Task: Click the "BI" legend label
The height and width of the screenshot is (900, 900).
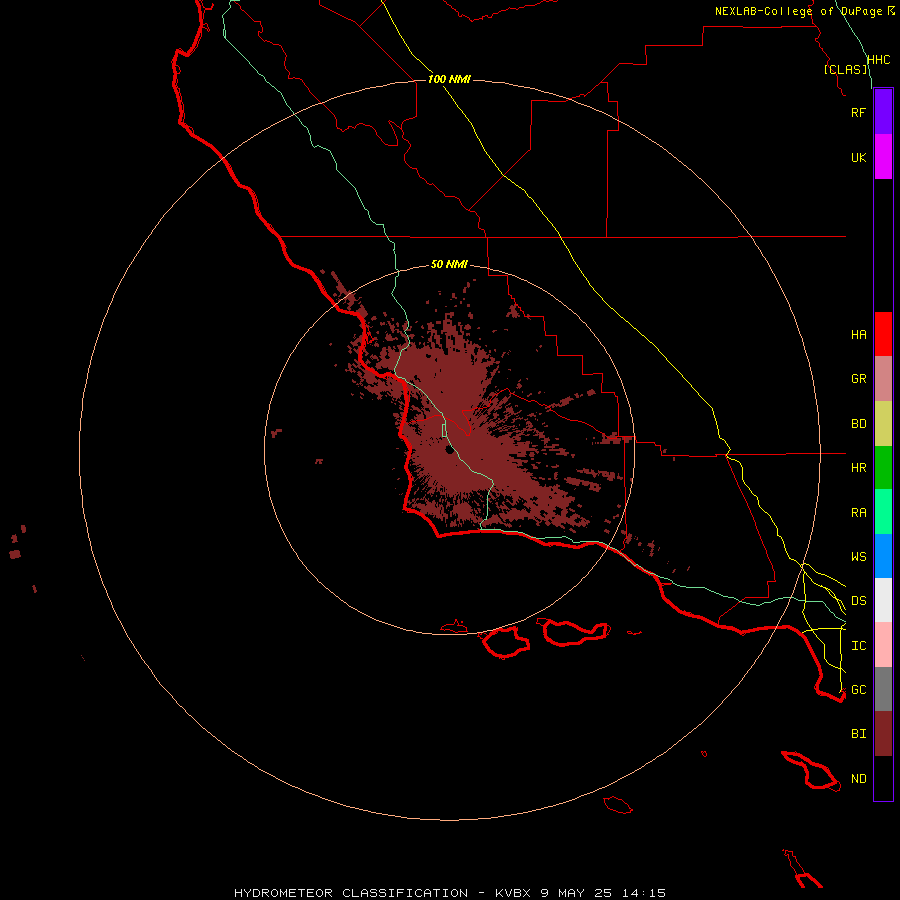Action: (x=858, y=734)
